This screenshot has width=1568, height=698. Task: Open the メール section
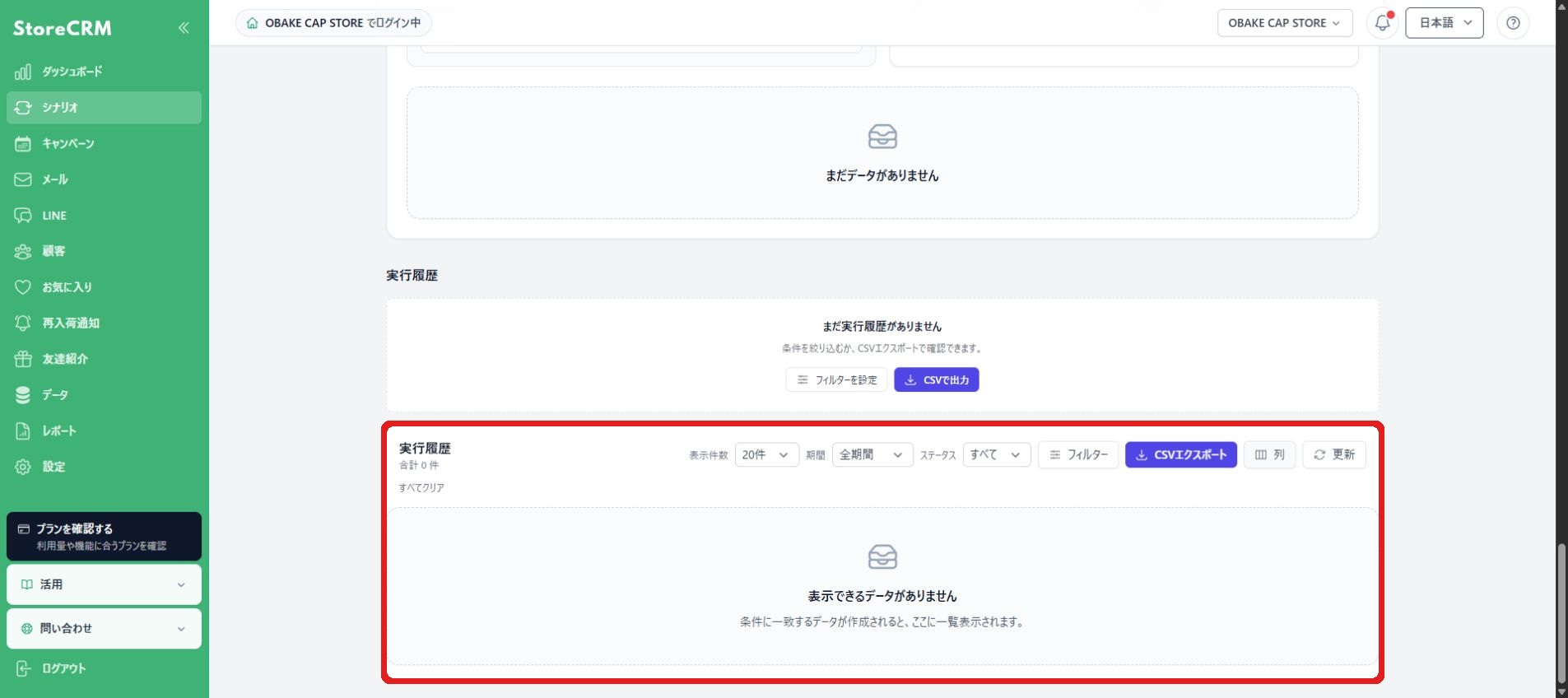(104, 179)
